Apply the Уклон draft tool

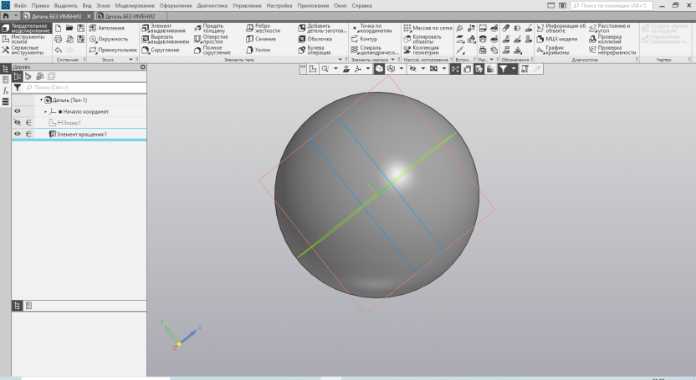click(x=258, y=50)
